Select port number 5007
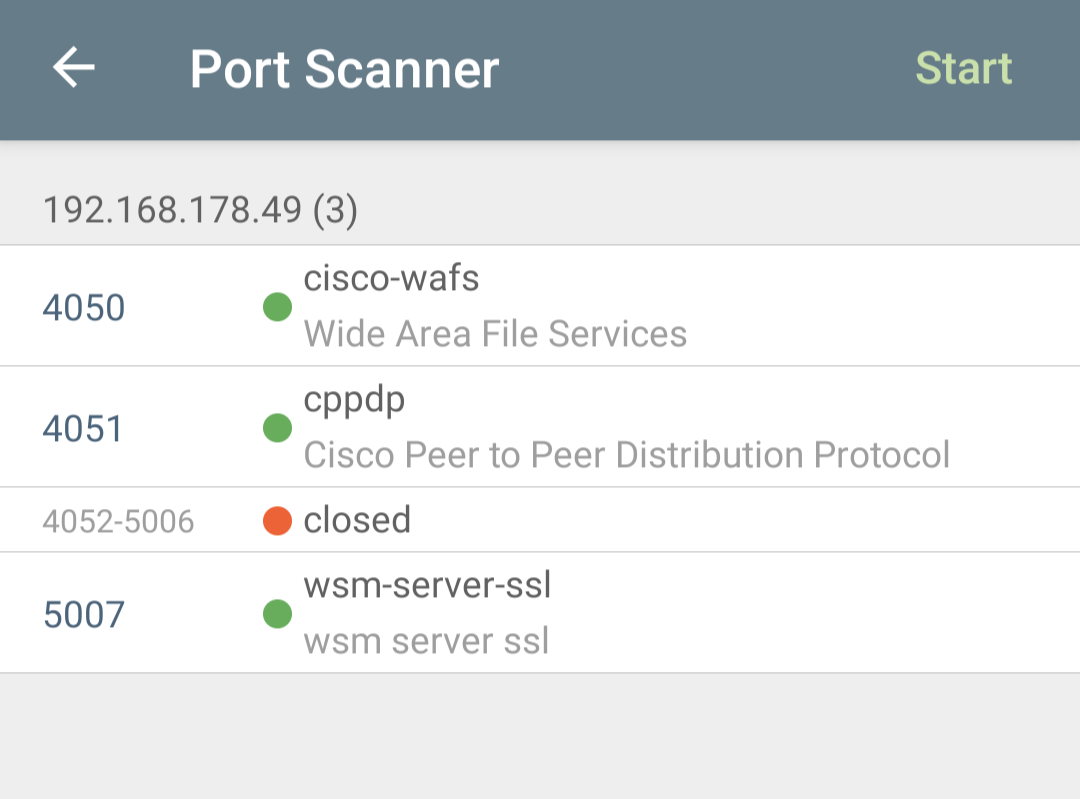The height and width of the screenshot is (799, 1080). (83, 614)
